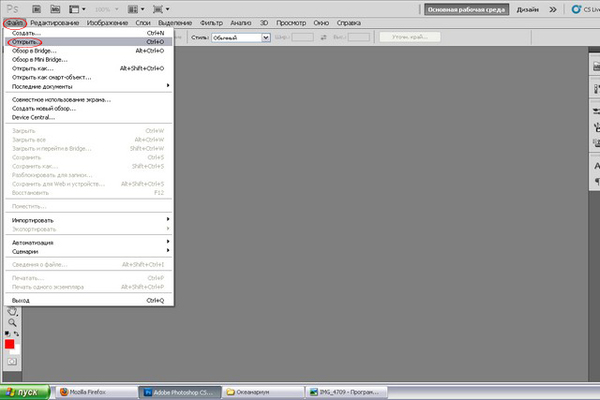Viewport: 600px width, 400px height.
Task: Choose Выход in the Файл menu
Action: point(20,300)
